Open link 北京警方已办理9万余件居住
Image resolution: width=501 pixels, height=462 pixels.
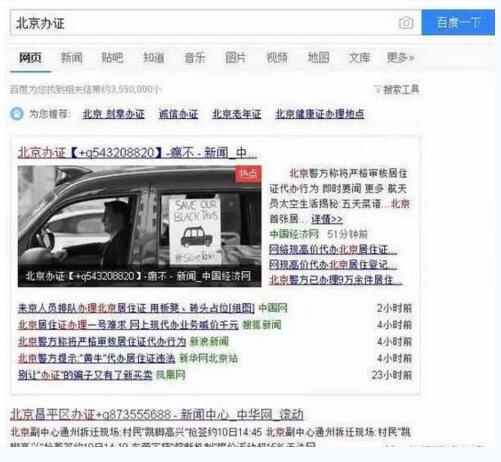click(x=336, y=280)
